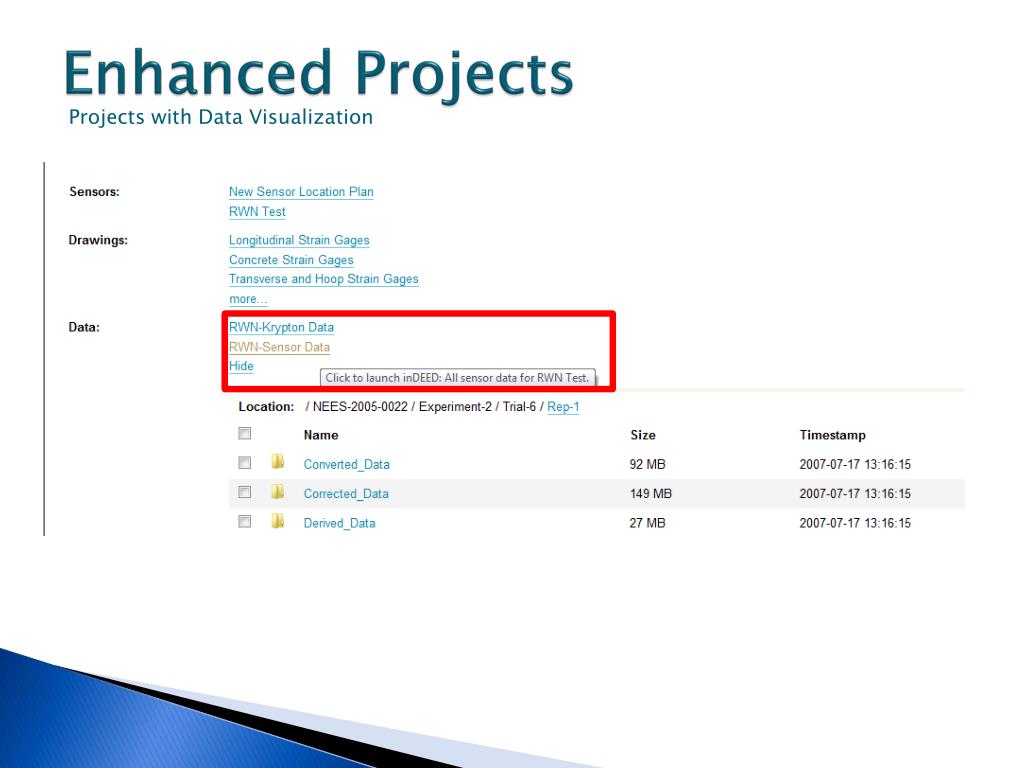This screenshot has height=768, width=1024.
Task: Click the 92 MB size value
Action: [x=647, y=464]
